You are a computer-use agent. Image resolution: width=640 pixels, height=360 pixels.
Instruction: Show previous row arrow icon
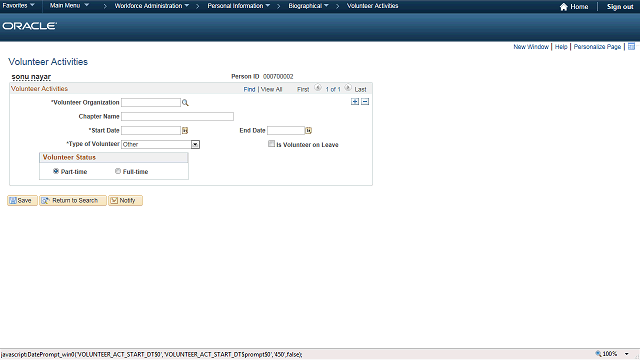pos(318,88)
